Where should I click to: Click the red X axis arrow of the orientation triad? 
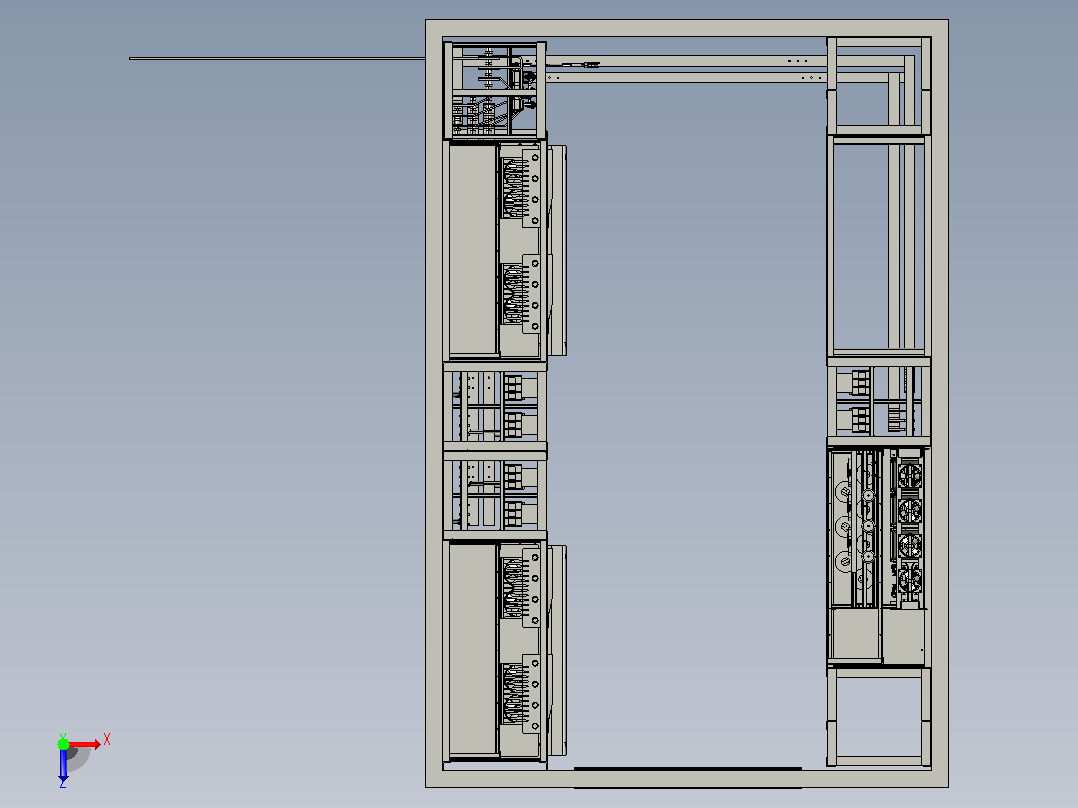(85, 745)
